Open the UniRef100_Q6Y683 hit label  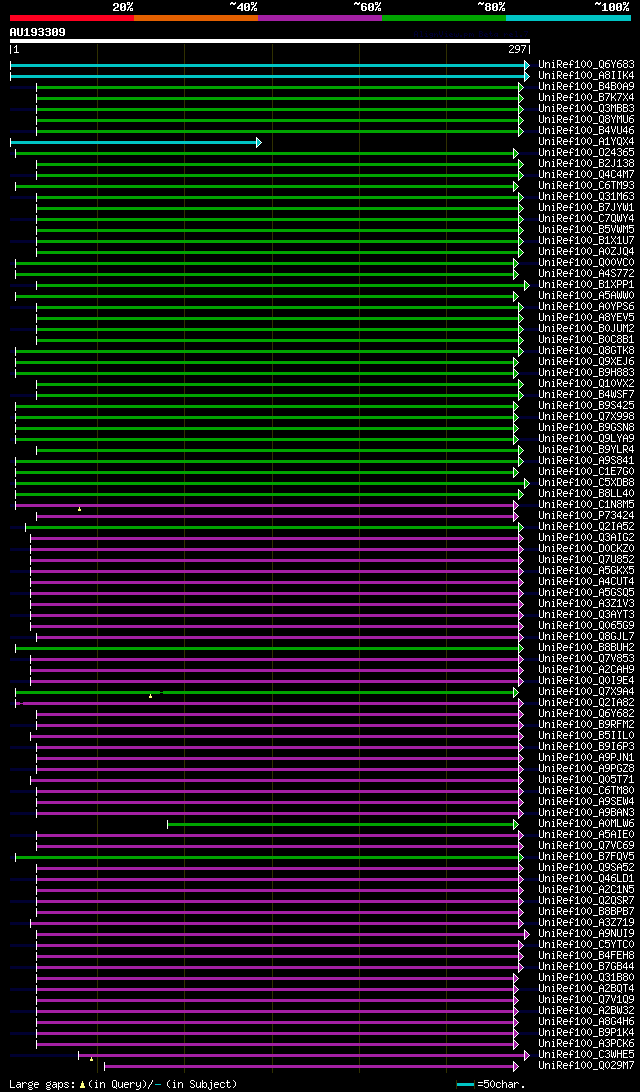(x=586, y=65)
